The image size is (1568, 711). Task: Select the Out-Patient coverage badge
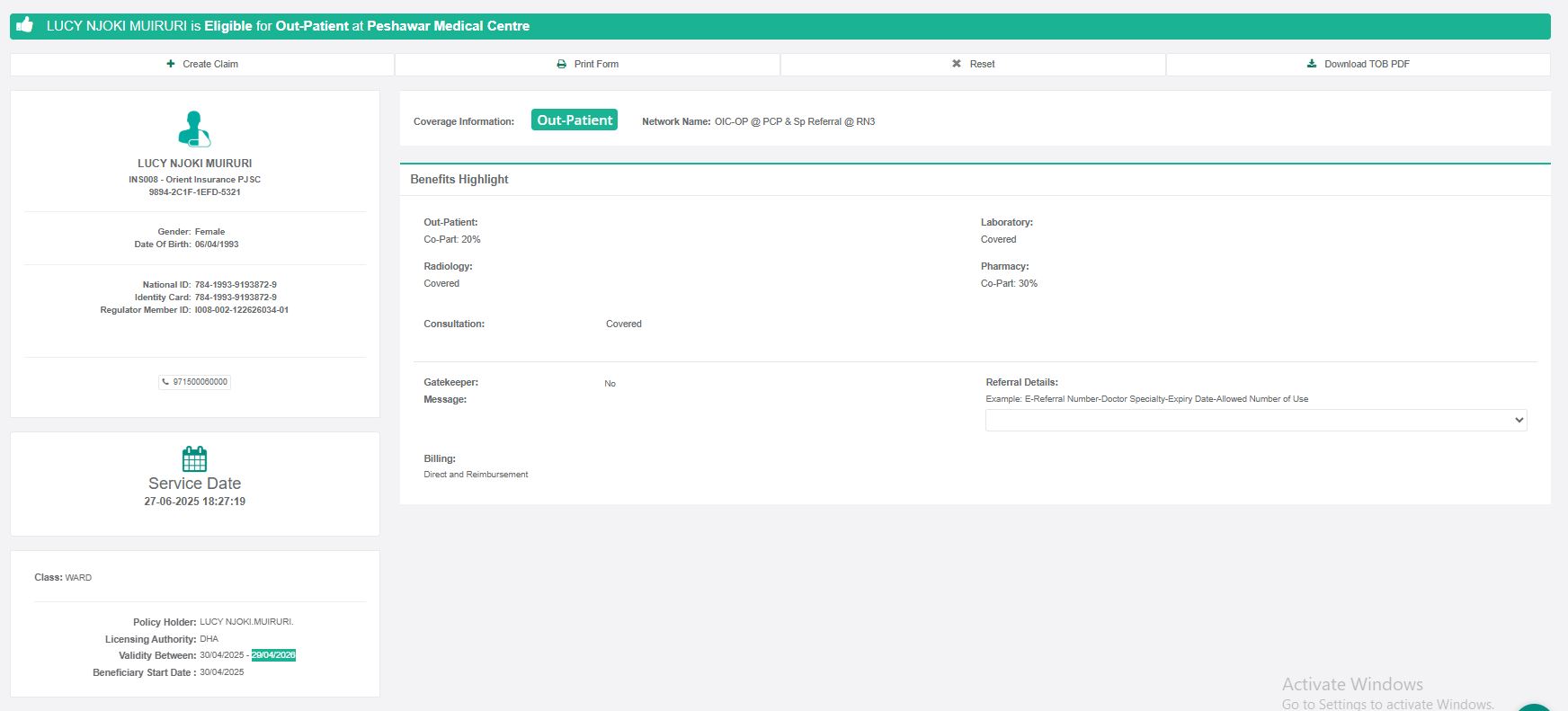pos(574,120)
